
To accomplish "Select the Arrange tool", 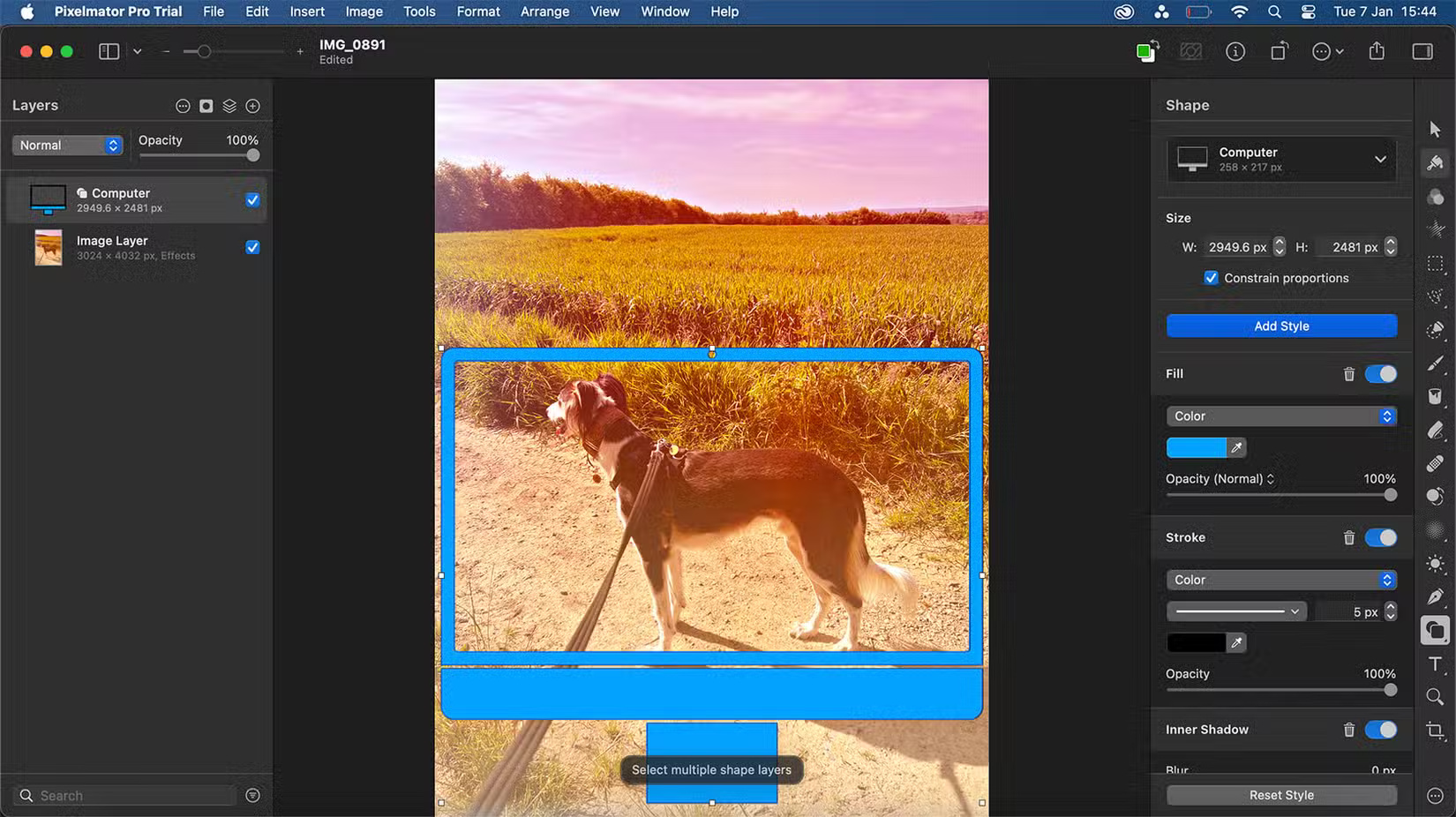I will pyautogui.click(x=1435, y=128).
